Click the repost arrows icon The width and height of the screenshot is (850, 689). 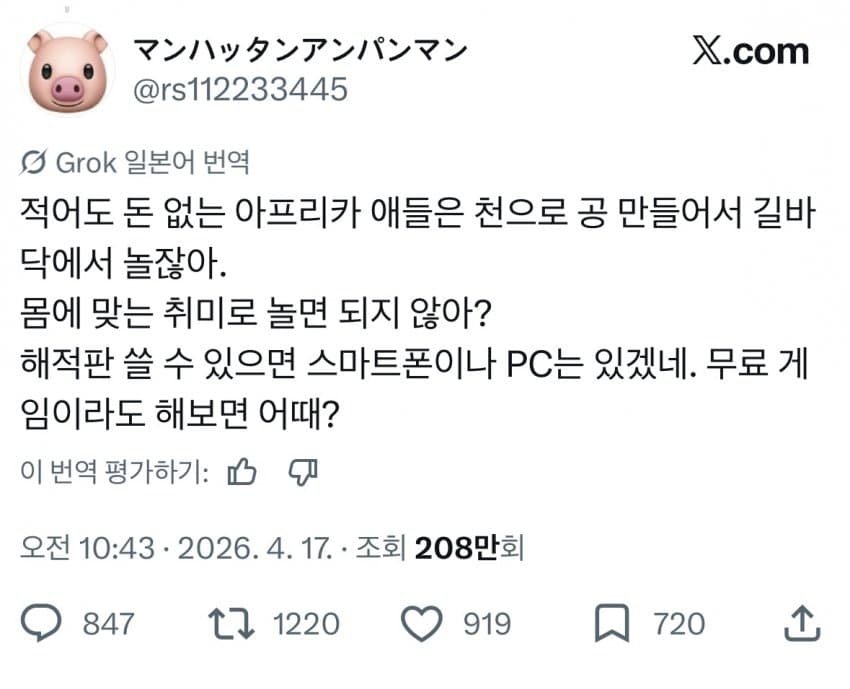click(x=231, y=623)
